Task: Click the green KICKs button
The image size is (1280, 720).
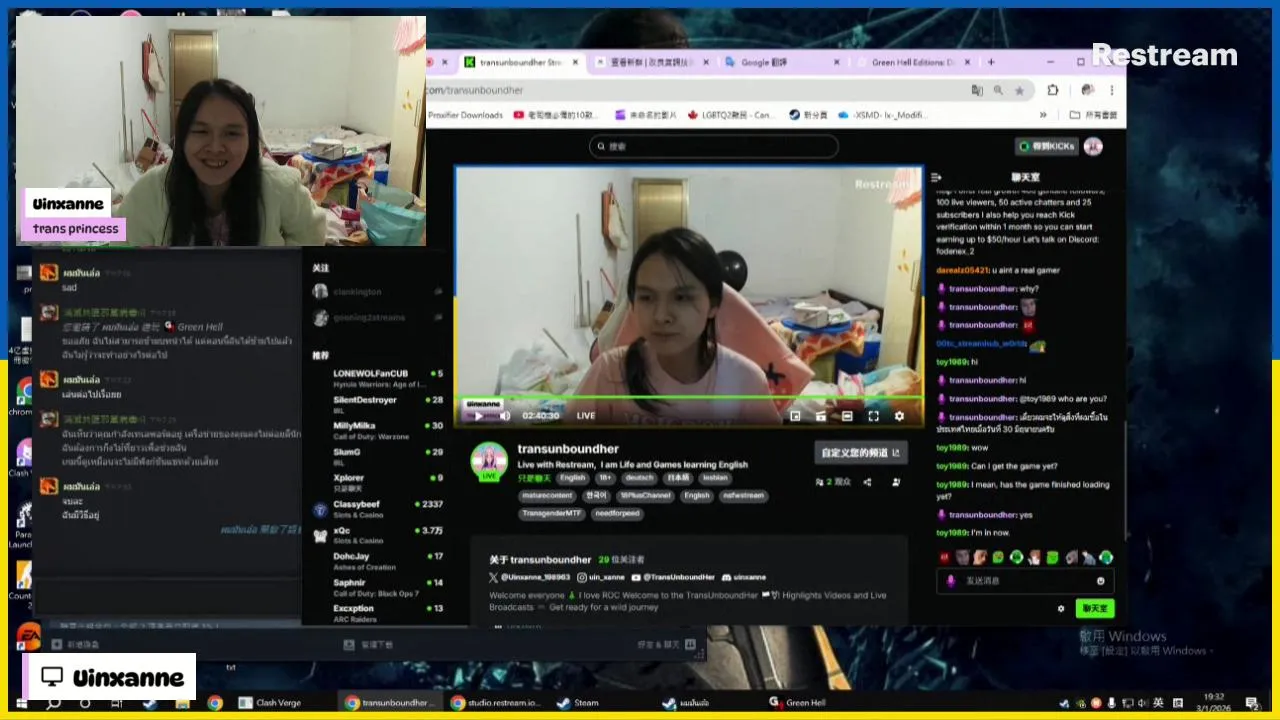Action: click(1046, 146)
